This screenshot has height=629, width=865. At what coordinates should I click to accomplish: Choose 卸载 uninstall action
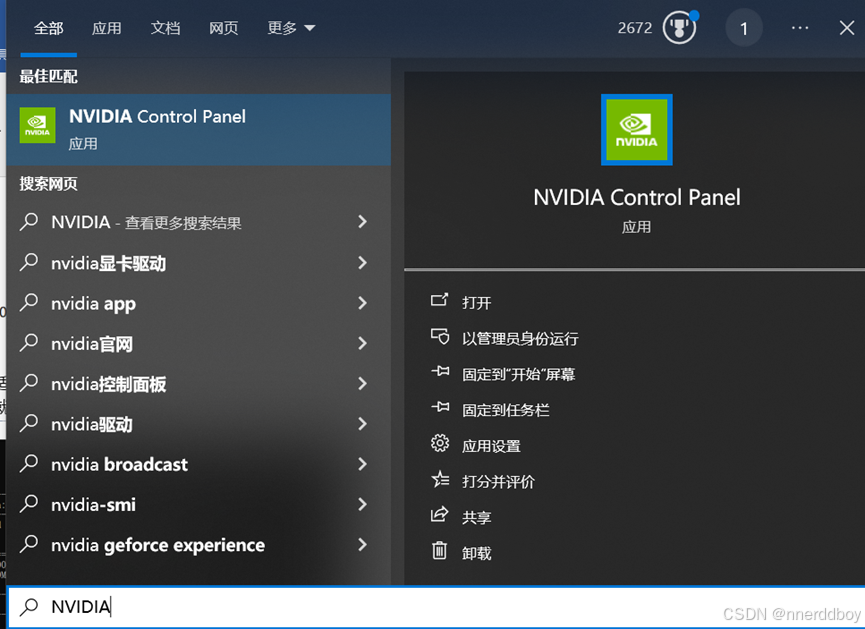click(477, 553)
